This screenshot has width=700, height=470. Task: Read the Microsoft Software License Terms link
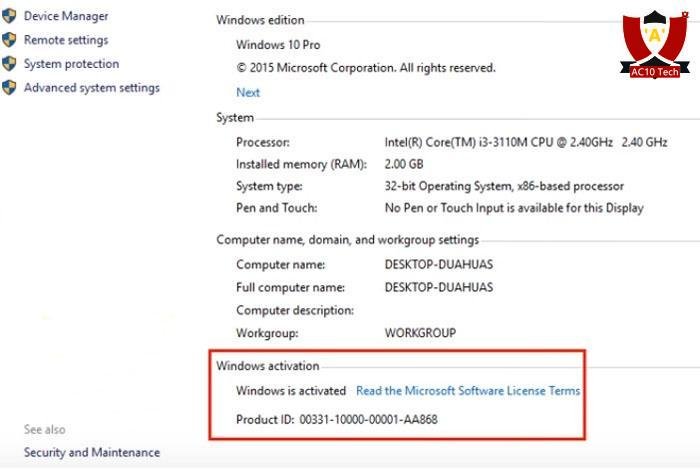[468, 391]
